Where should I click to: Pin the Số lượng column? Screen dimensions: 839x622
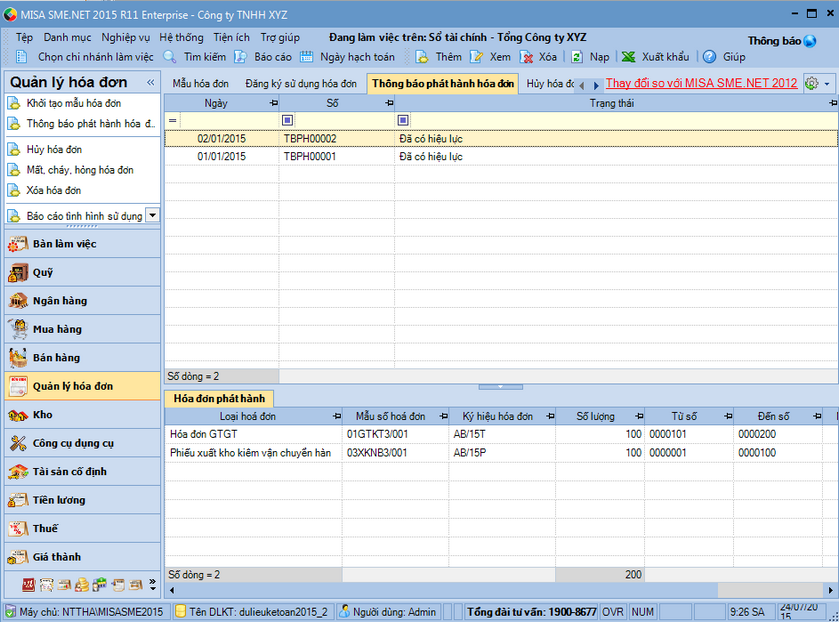(639, 416)
